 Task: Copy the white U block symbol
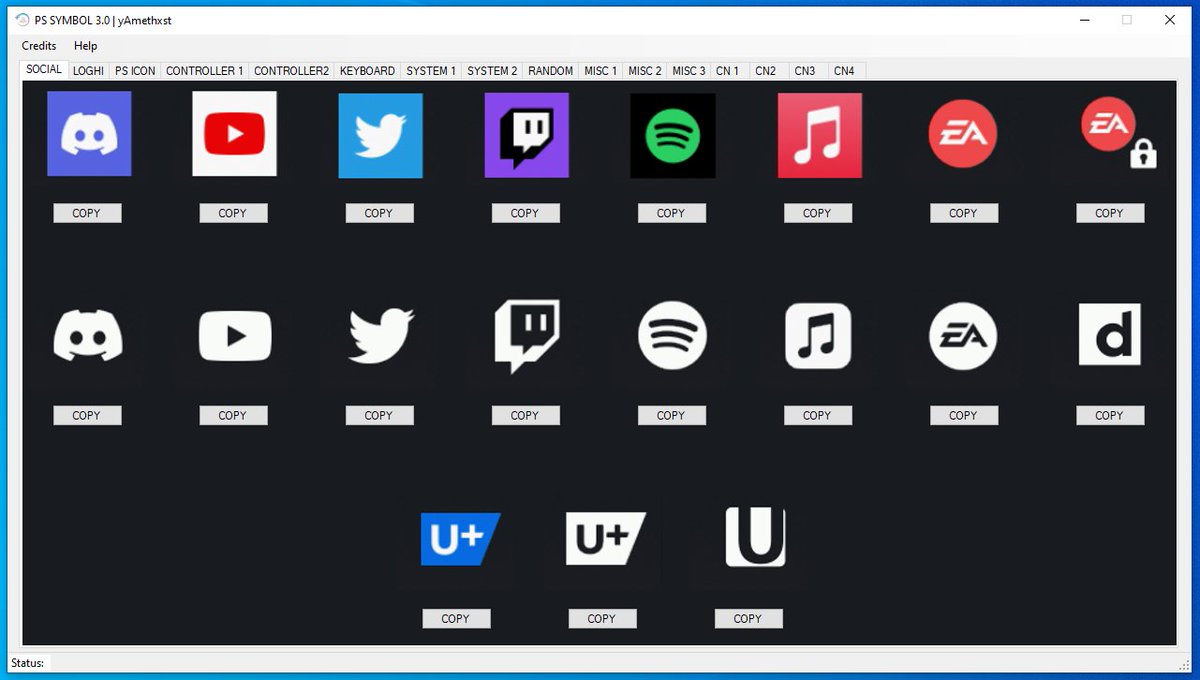748,619
